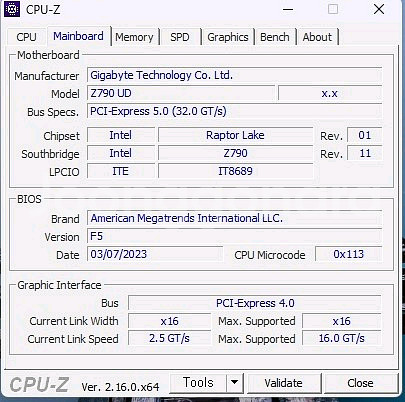Click the CPU-Z app icon in title bar

(12, 9)
